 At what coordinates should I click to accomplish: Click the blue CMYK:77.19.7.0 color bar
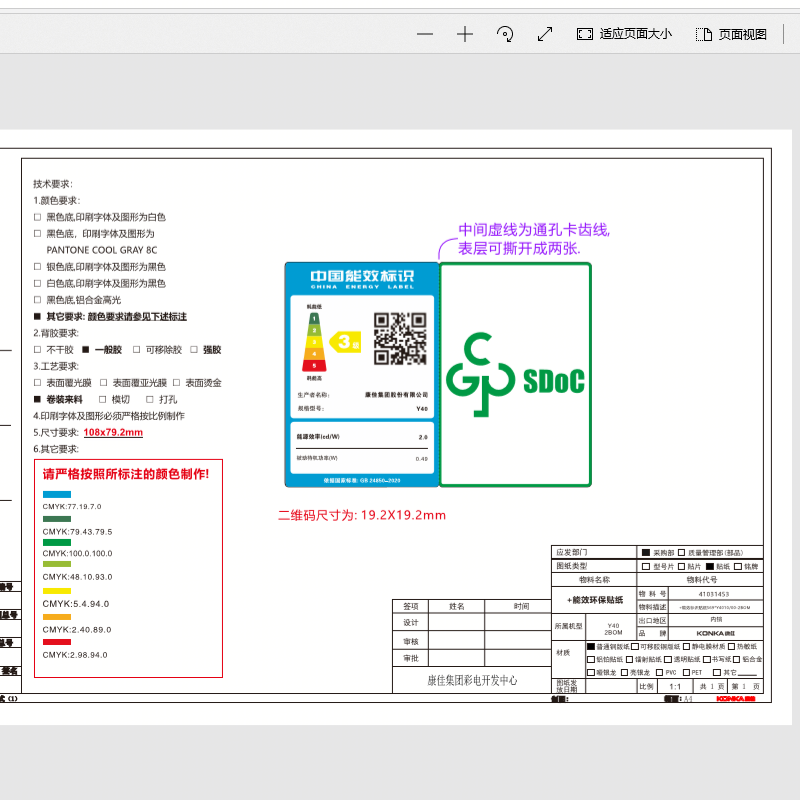point(57,494)
